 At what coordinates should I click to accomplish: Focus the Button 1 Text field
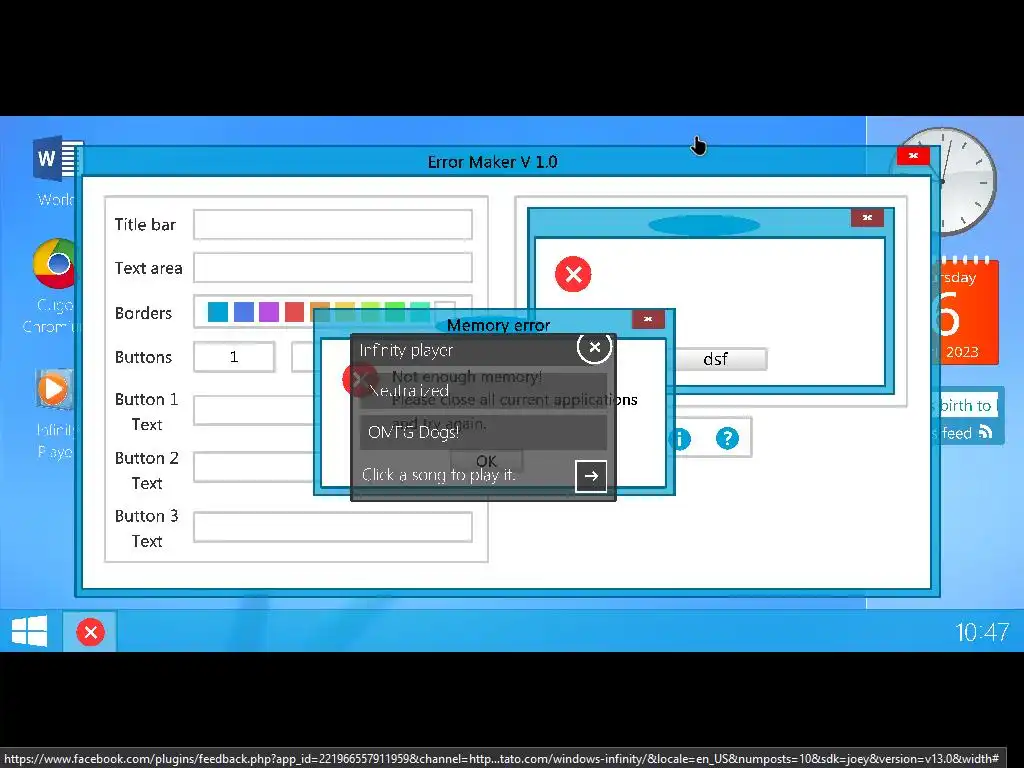255,411
